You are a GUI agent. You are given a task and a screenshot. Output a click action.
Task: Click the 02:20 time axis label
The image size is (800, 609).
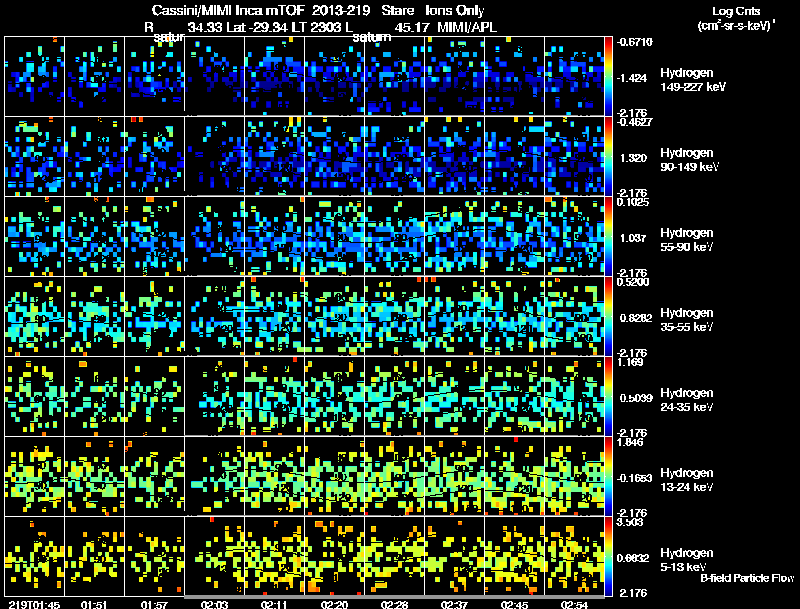pos(334,604)
